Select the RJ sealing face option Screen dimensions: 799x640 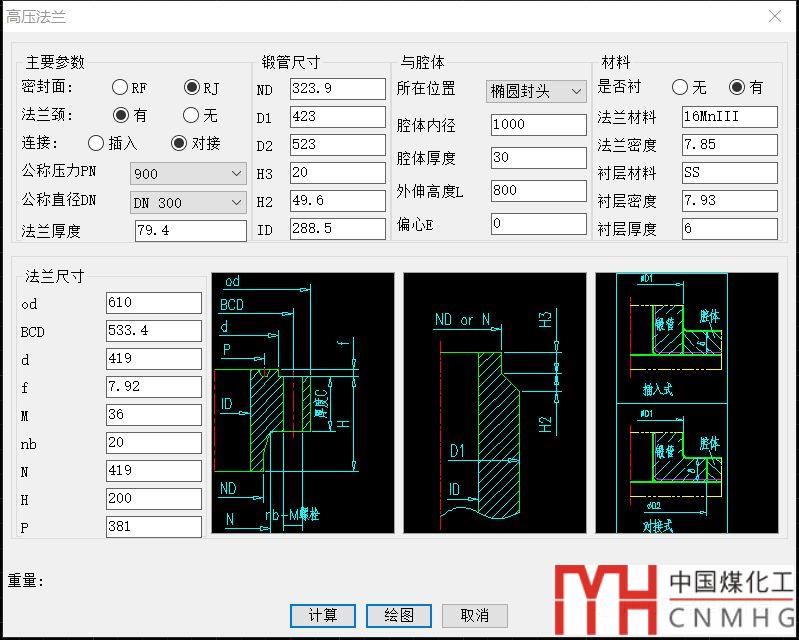point(192,88)
